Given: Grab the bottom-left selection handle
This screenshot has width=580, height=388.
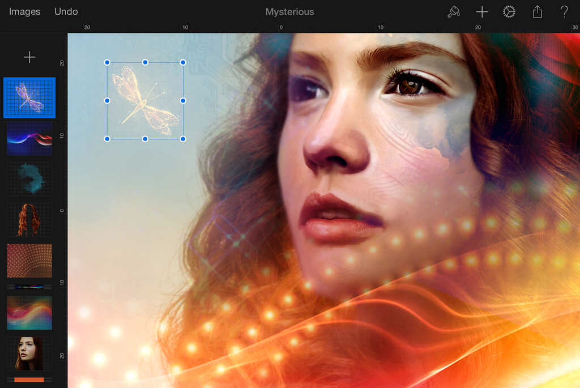Looking at the screenshot, I should [x=107, y=139].
